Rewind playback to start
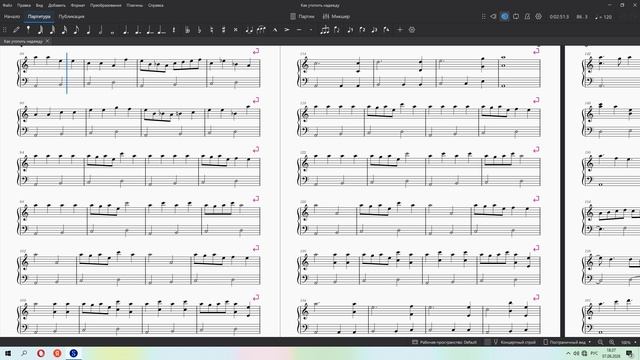 point(493,16)
